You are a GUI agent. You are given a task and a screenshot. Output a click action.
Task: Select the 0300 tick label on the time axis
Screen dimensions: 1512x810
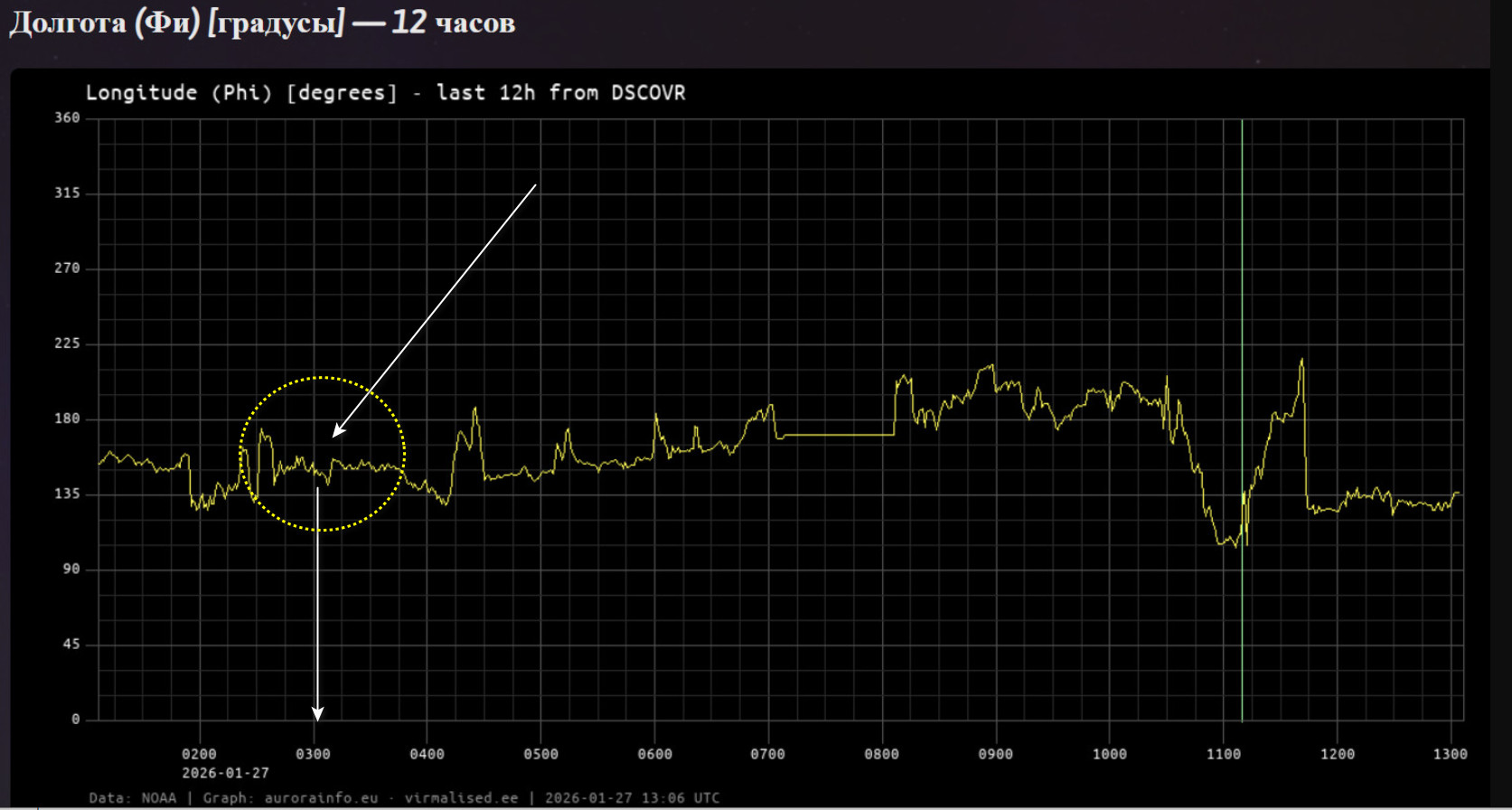pyautogui.click(x=313, y=754)
